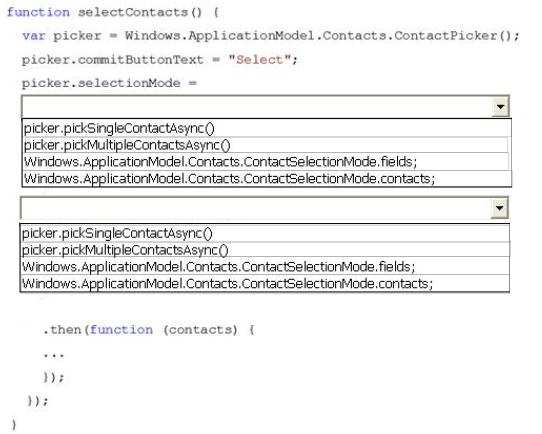The image size is (542, 434).
Task: Choose ContactSelectionMode.fields in second list
Action: coord(265,267)
